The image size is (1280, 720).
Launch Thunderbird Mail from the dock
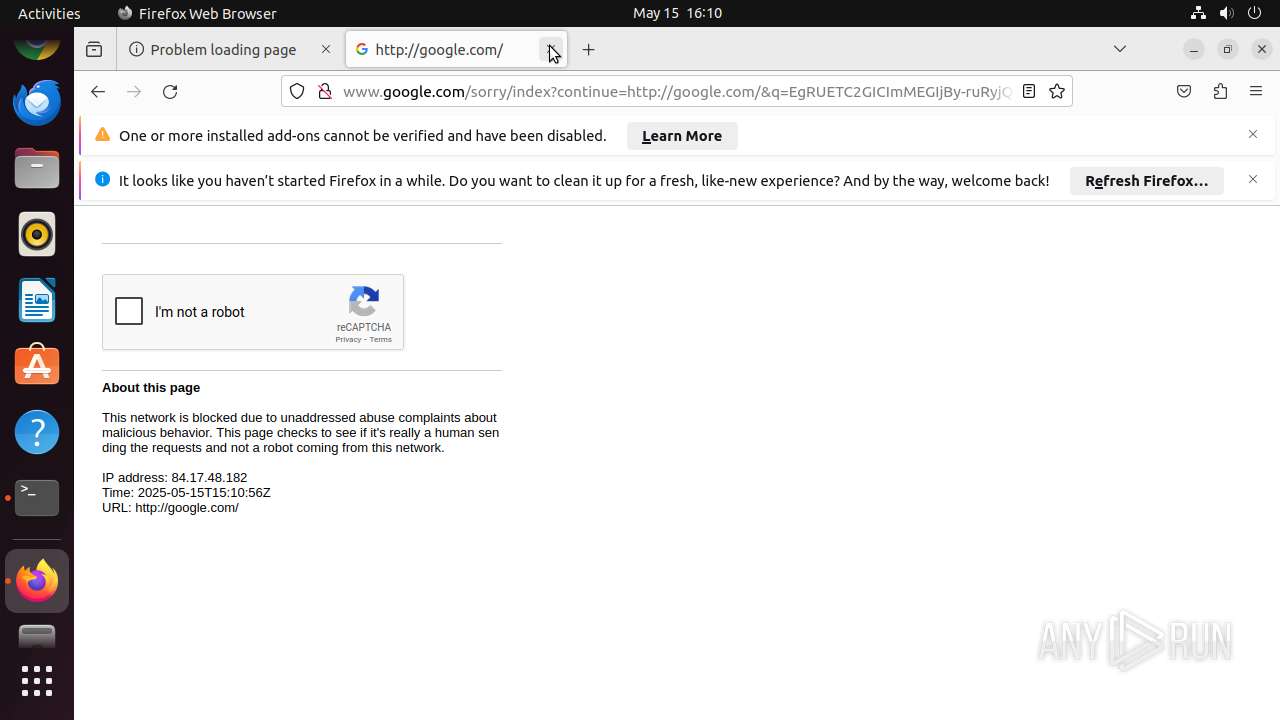tap(37, 102)
